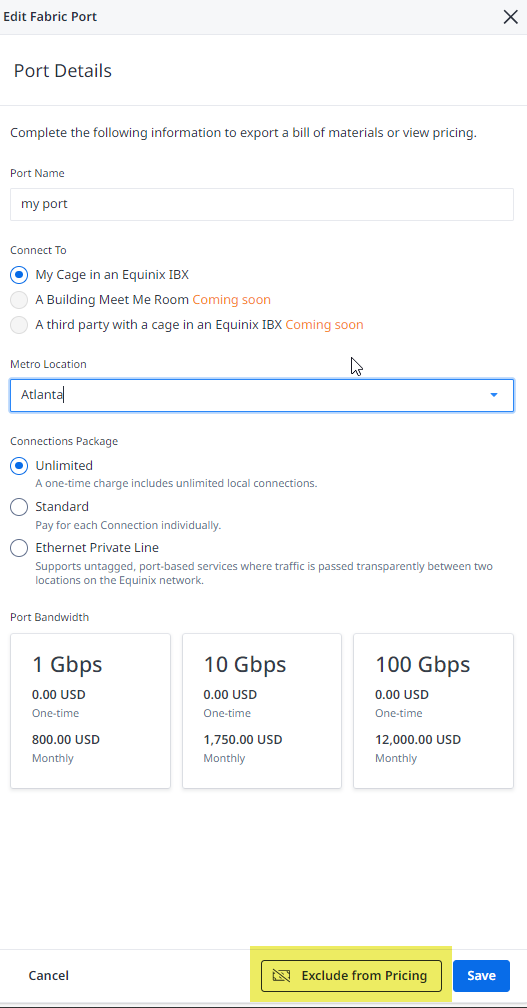Click the Exclude from Pricing icon
The image size is (527, 1008).
[x=281, y=975]
